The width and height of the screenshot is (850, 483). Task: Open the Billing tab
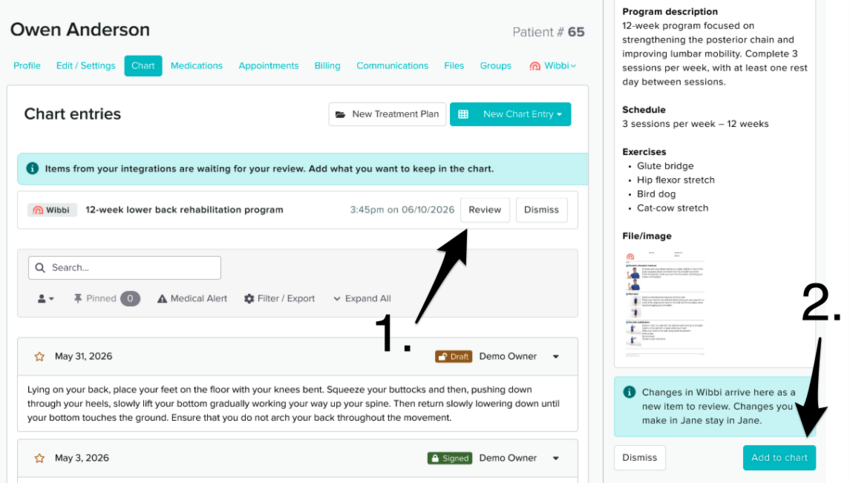(327, 66)
